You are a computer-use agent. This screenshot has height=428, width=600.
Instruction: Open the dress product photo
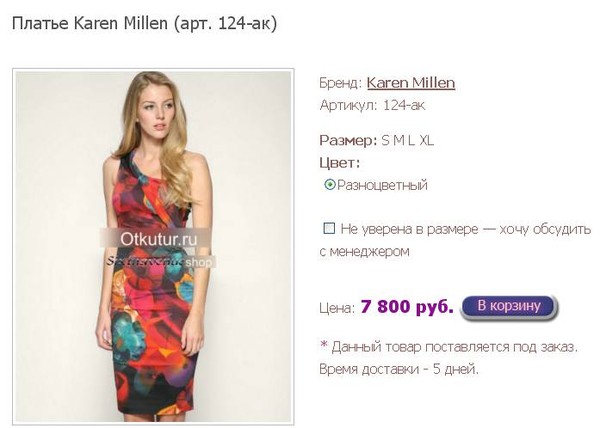153,246
